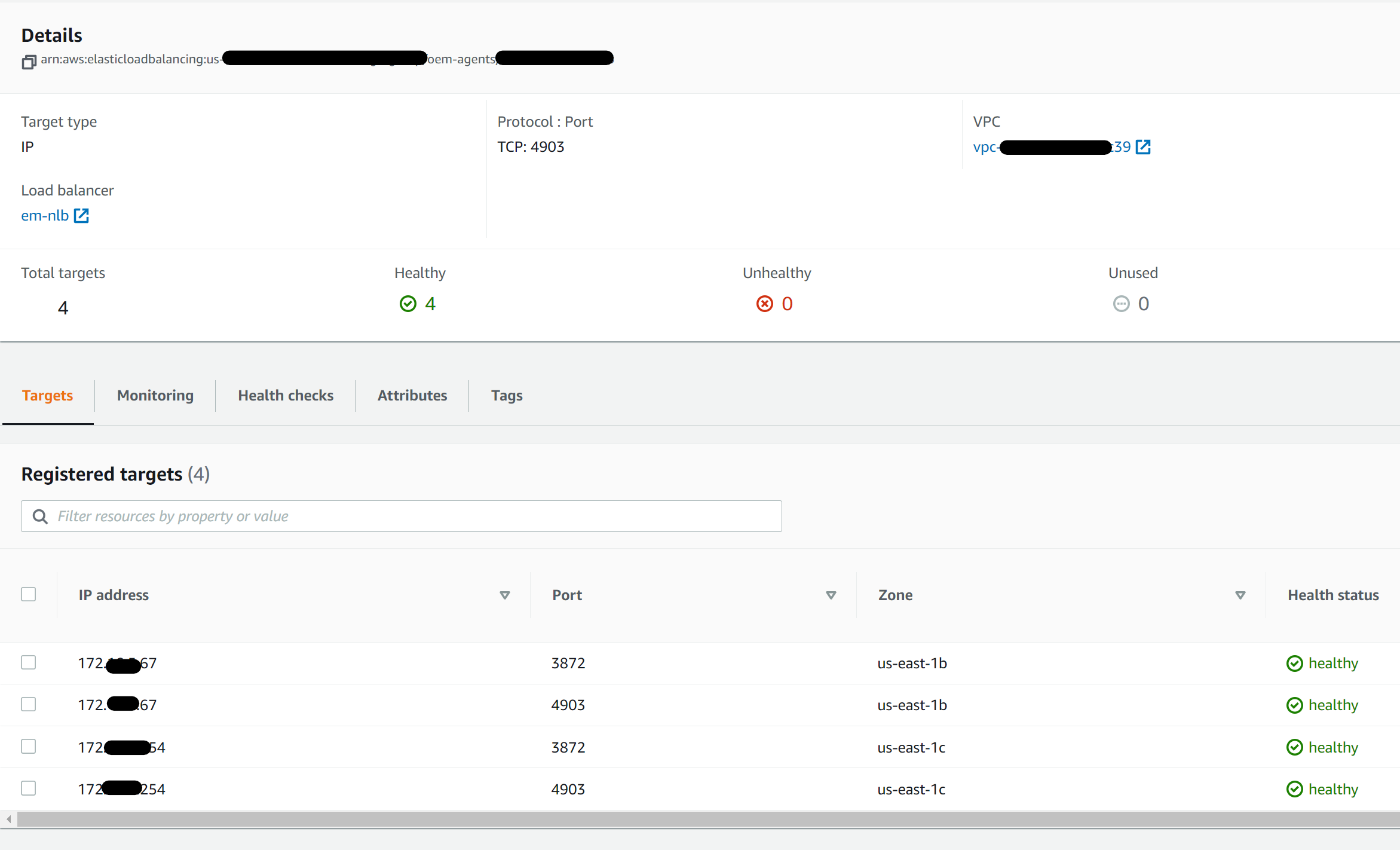Sort by IP address column arrow

coord(505,595)
